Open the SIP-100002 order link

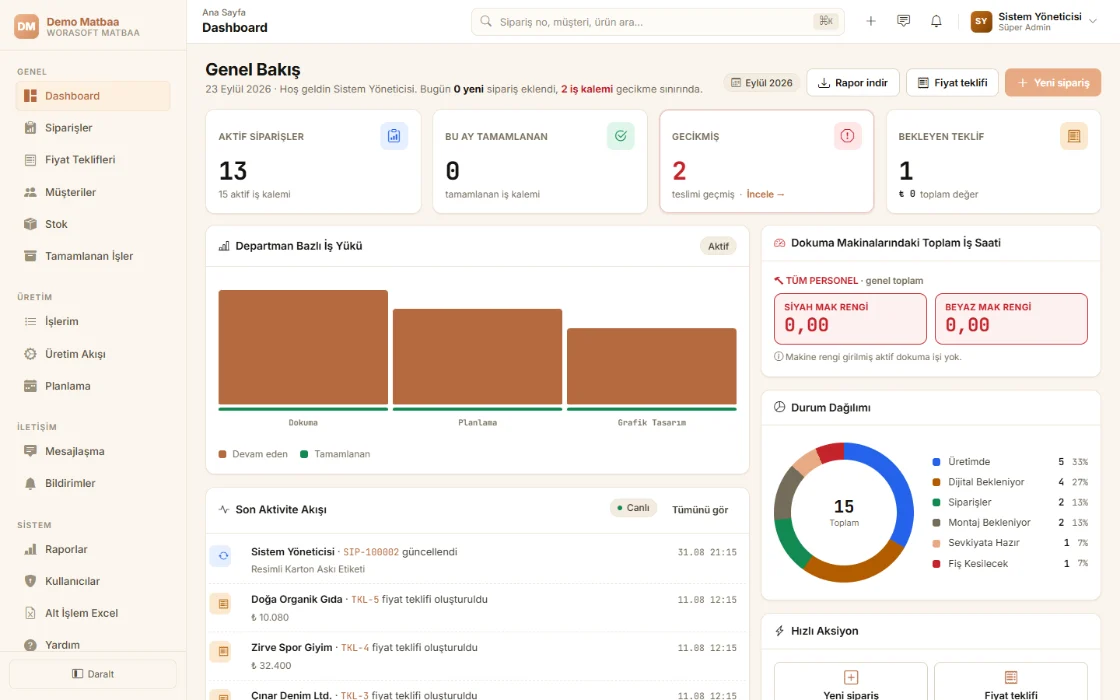click(371, 552)
